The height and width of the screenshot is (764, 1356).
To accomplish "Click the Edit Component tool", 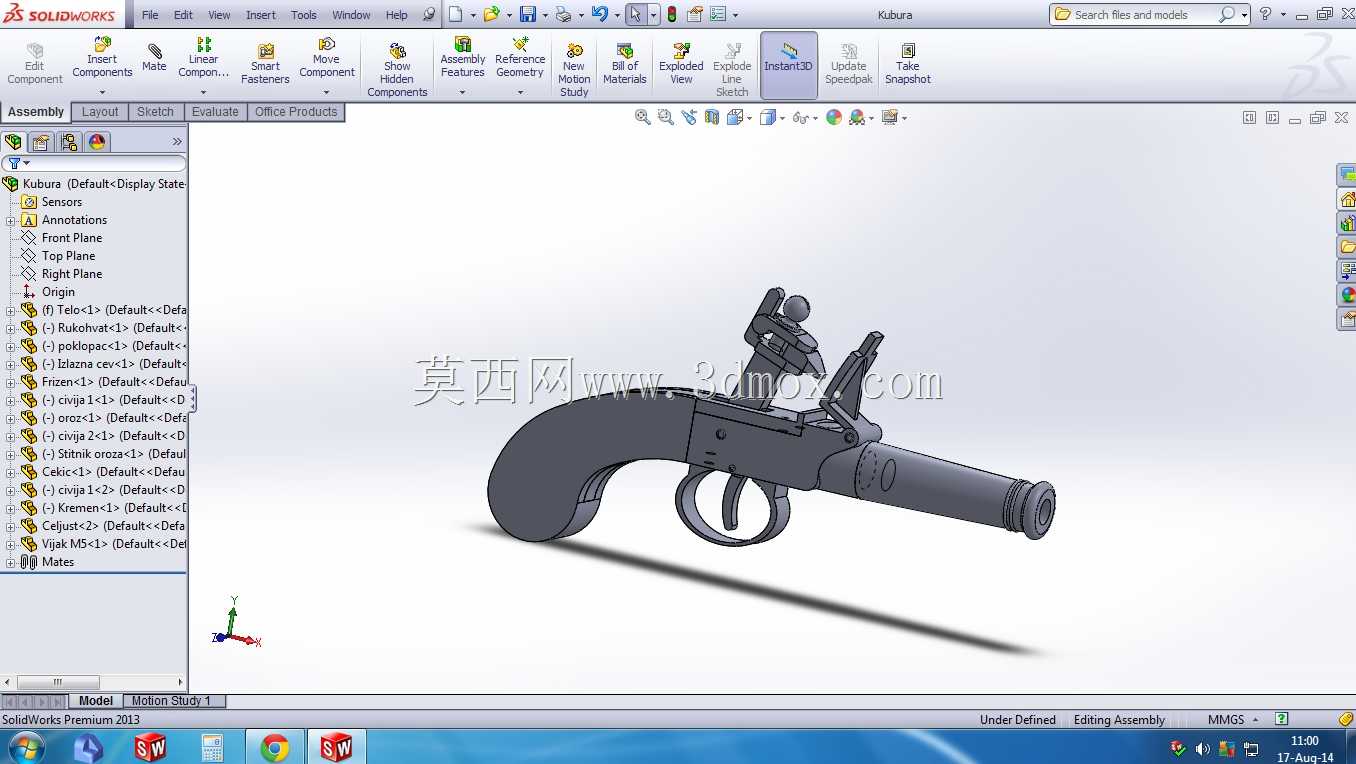I will click(35, 65).
